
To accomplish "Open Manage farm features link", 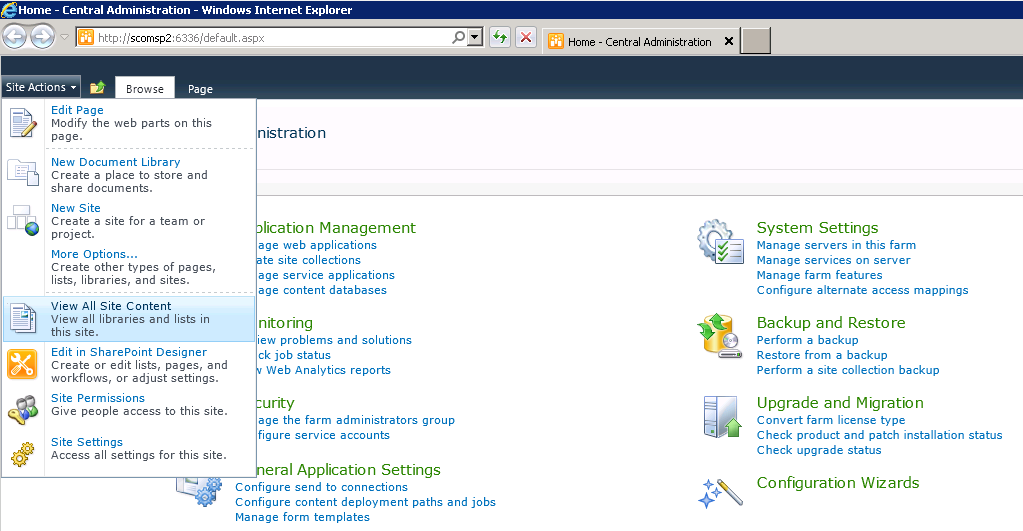I will (x=819, y=275).
